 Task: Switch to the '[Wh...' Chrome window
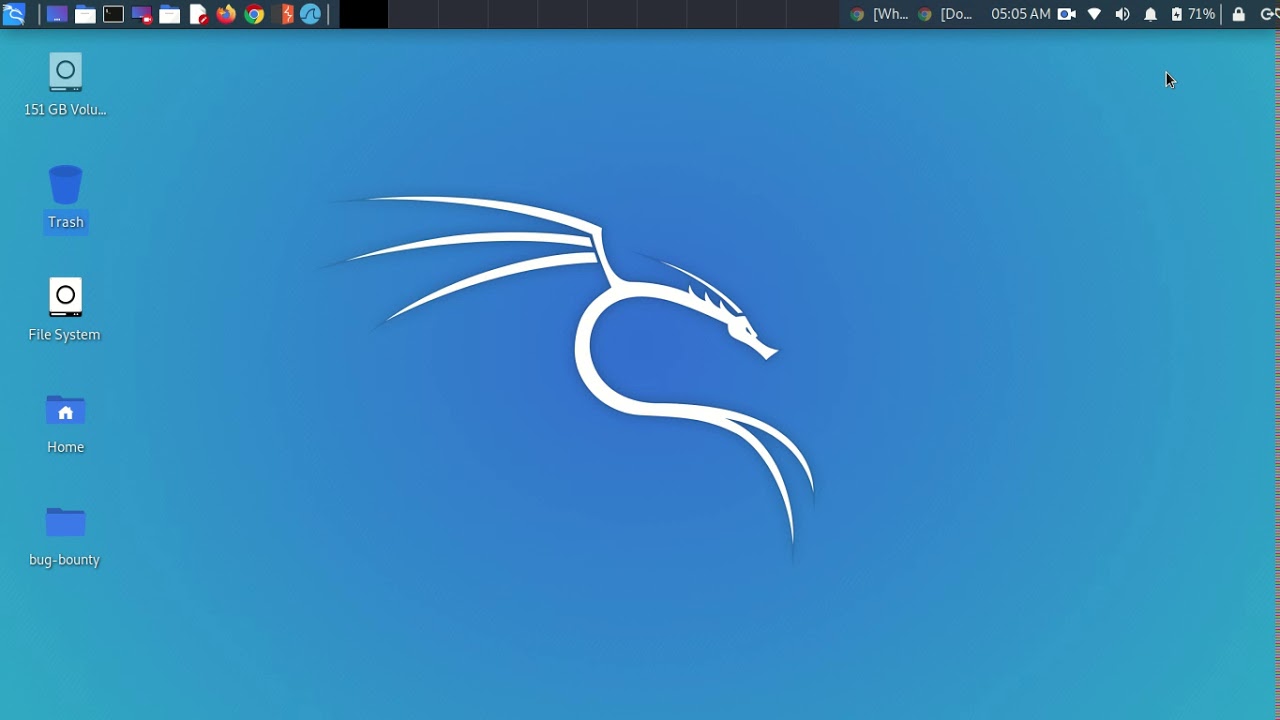[879, 14]
